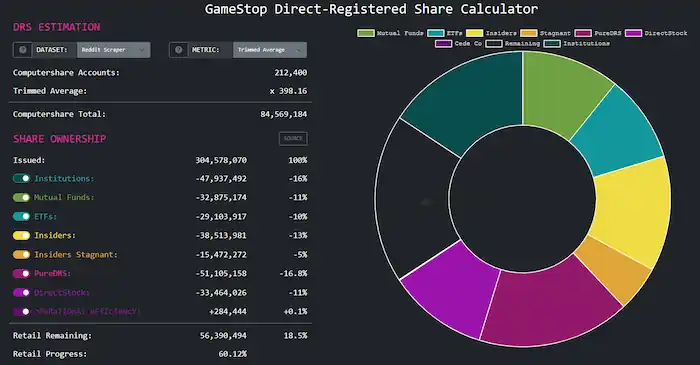
Task: Click the ETFs legend swatch
Action: [435, 33]
